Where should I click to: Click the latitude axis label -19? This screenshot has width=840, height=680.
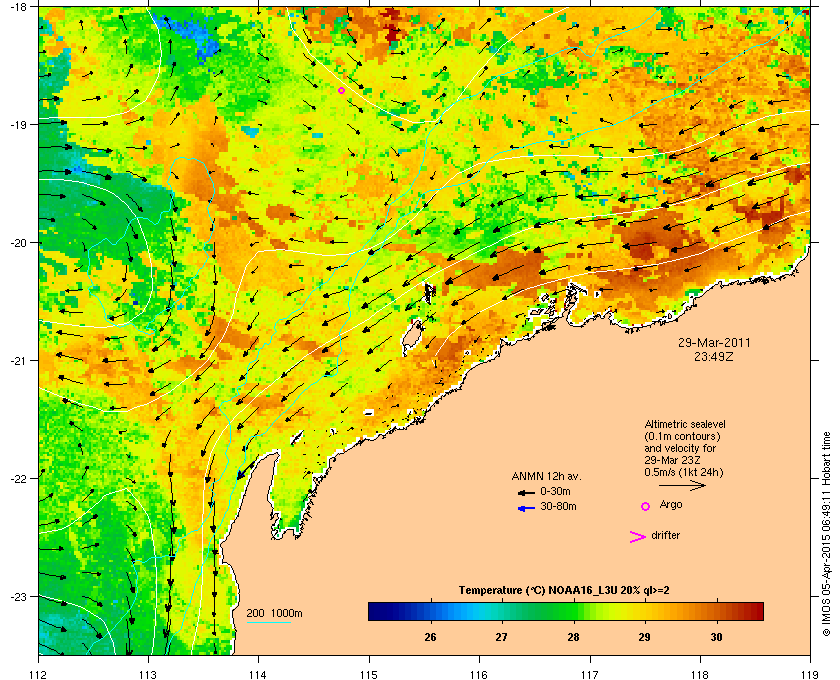(x=18, y=125)
